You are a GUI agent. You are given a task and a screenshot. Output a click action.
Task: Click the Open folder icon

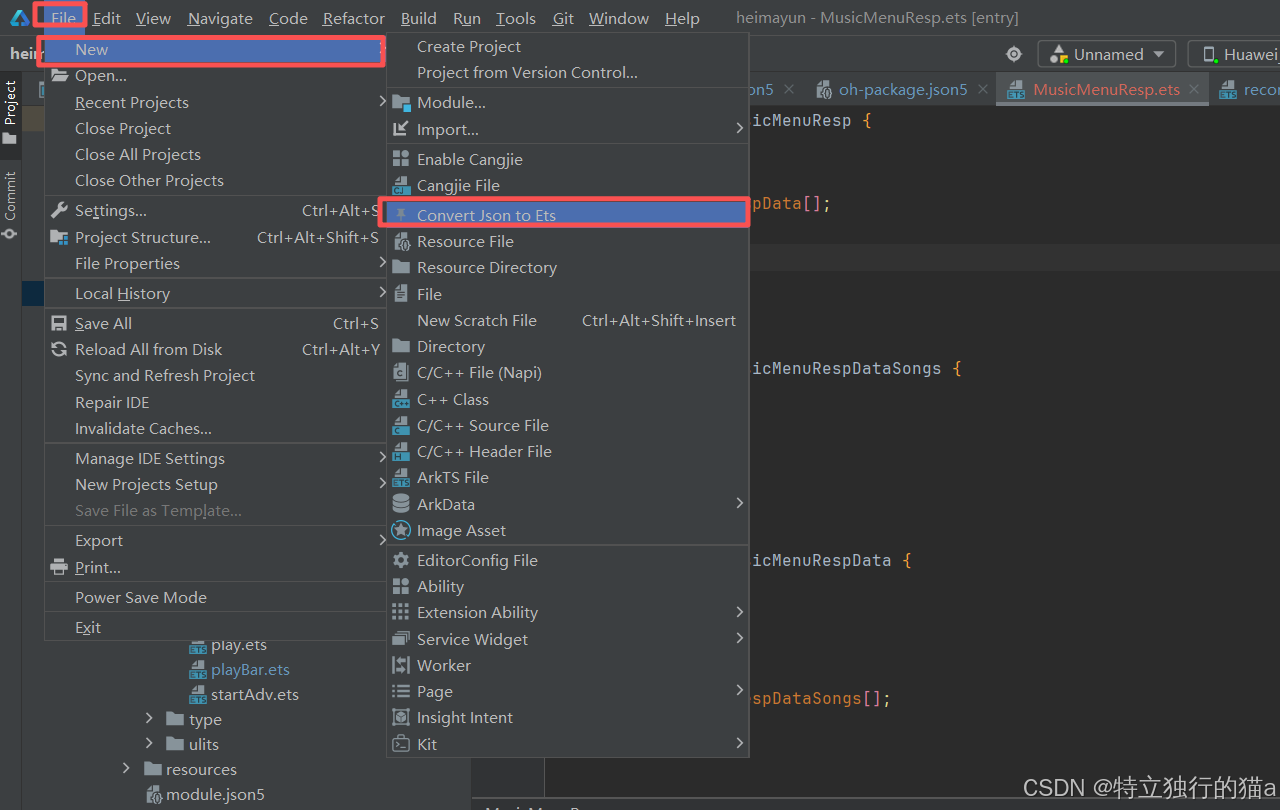coord(59,76)
